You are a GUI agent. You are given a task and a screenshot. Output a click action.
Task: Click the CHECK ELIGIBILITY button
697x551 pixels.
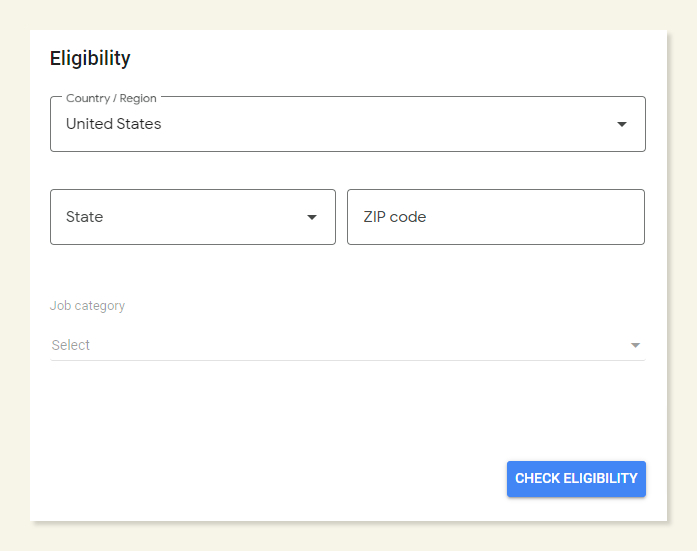tap(576, 479)
